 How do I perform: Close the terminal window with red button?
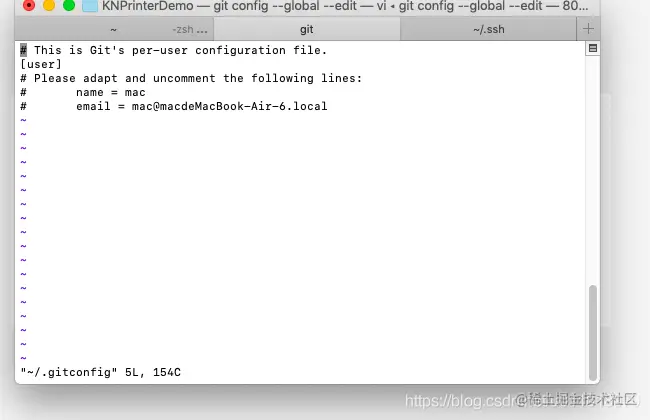click(29, 5)
